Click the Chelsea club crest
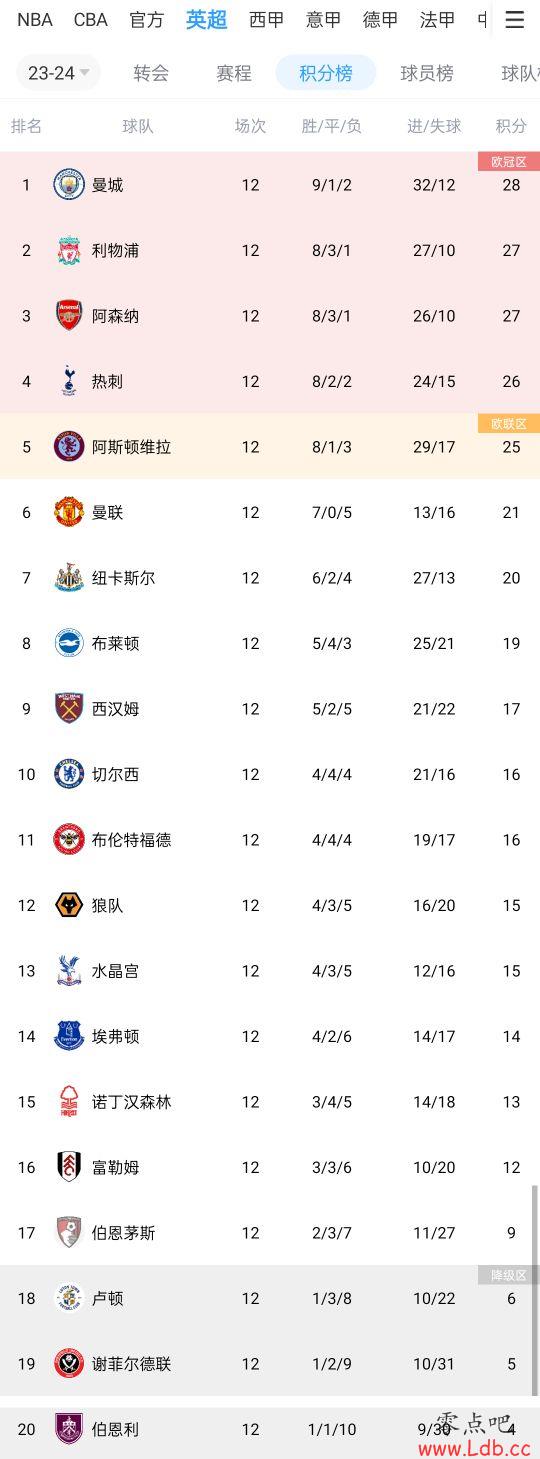 coord(69,774)
